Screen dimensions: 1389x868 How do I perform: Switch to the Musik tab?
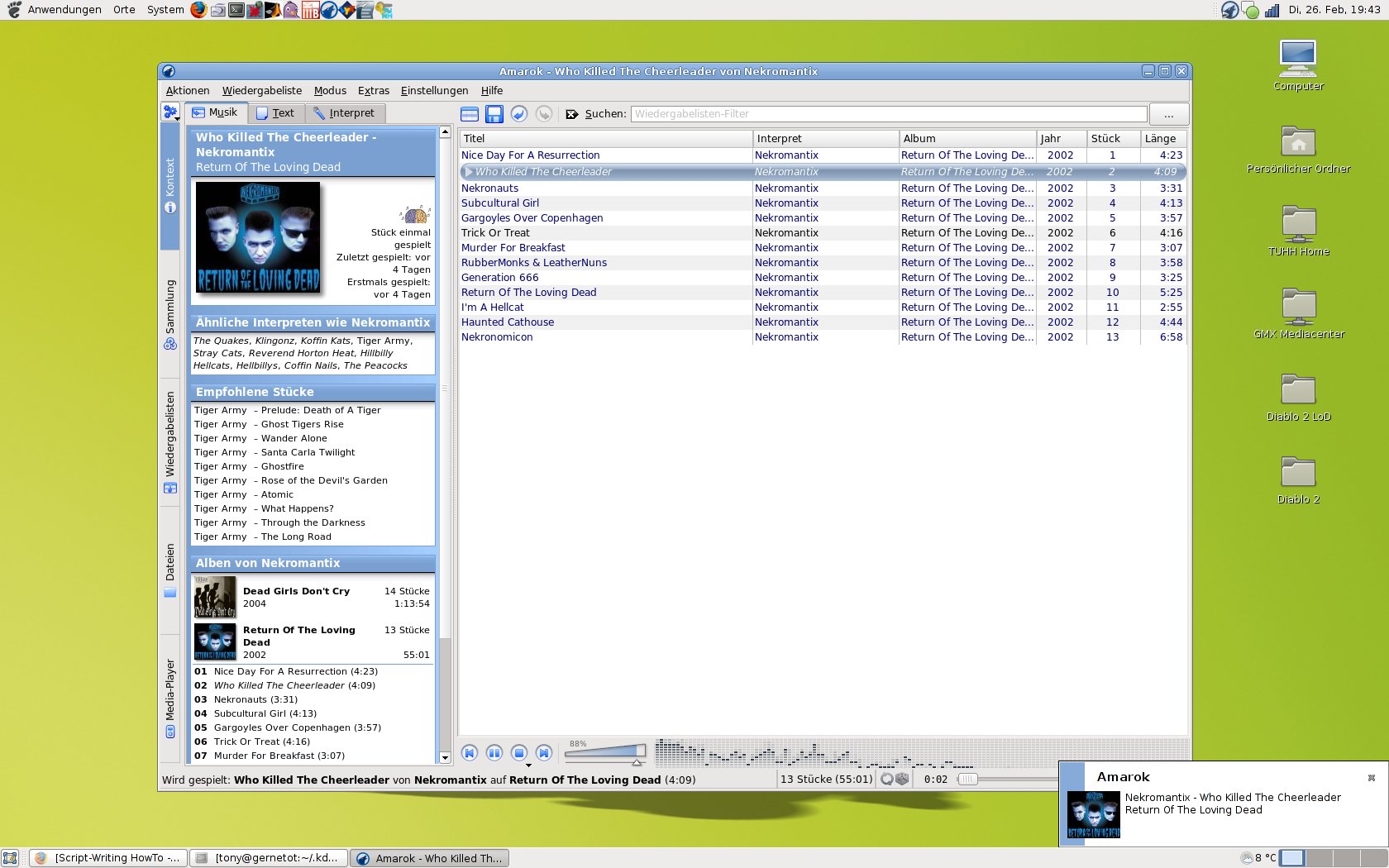(x=215, y=112)
